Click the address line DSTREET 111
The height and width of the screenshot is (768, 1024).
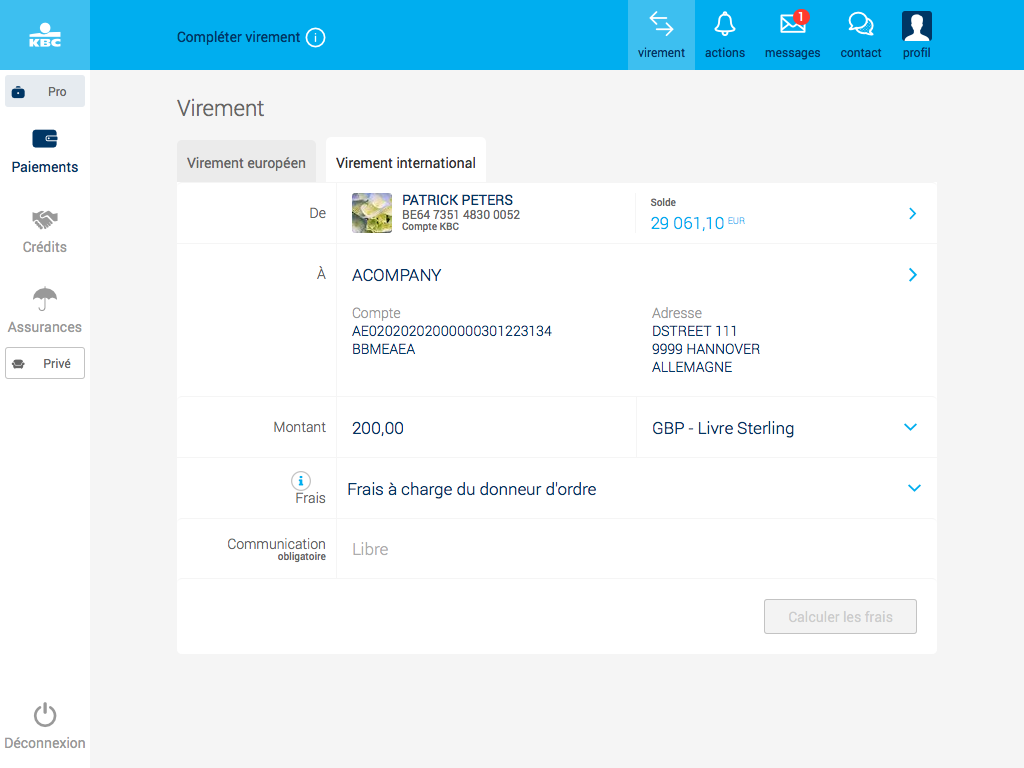(694, 331)
